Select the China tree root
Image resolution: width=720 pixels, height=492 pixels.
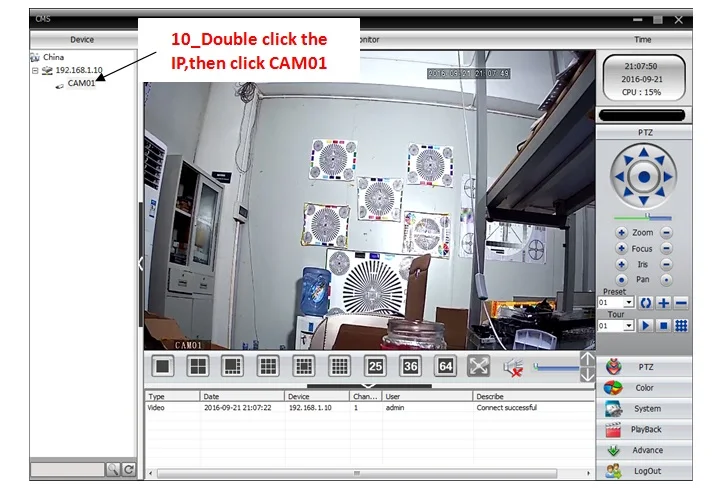(53, 57)
